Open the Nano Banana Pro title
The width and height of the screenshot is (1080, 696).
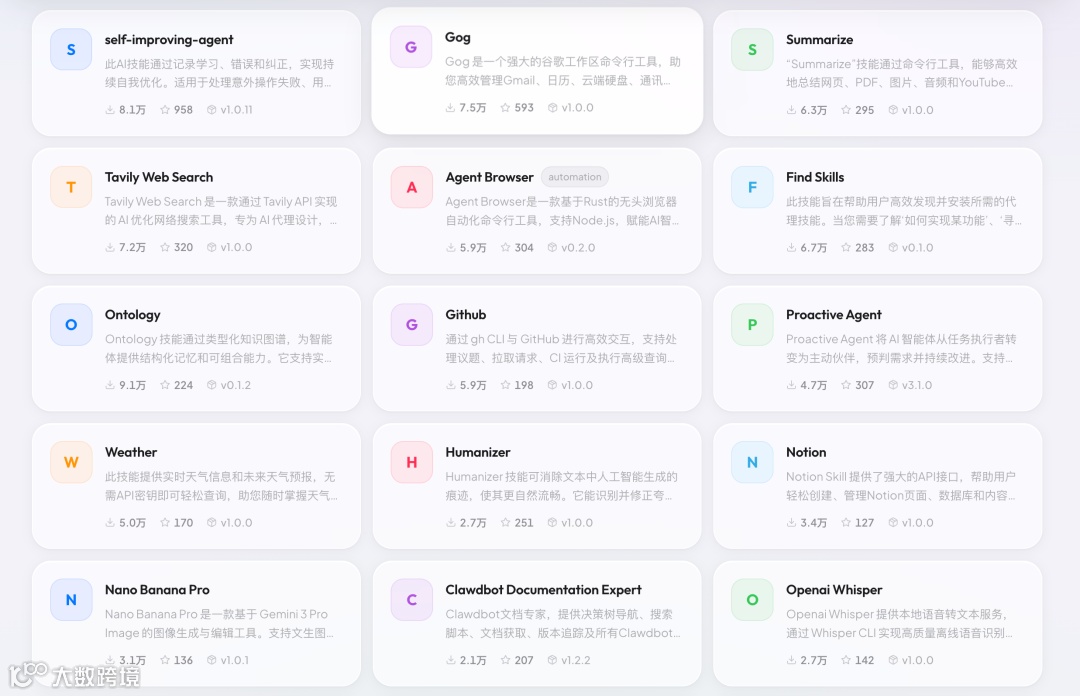pos(157,590)
